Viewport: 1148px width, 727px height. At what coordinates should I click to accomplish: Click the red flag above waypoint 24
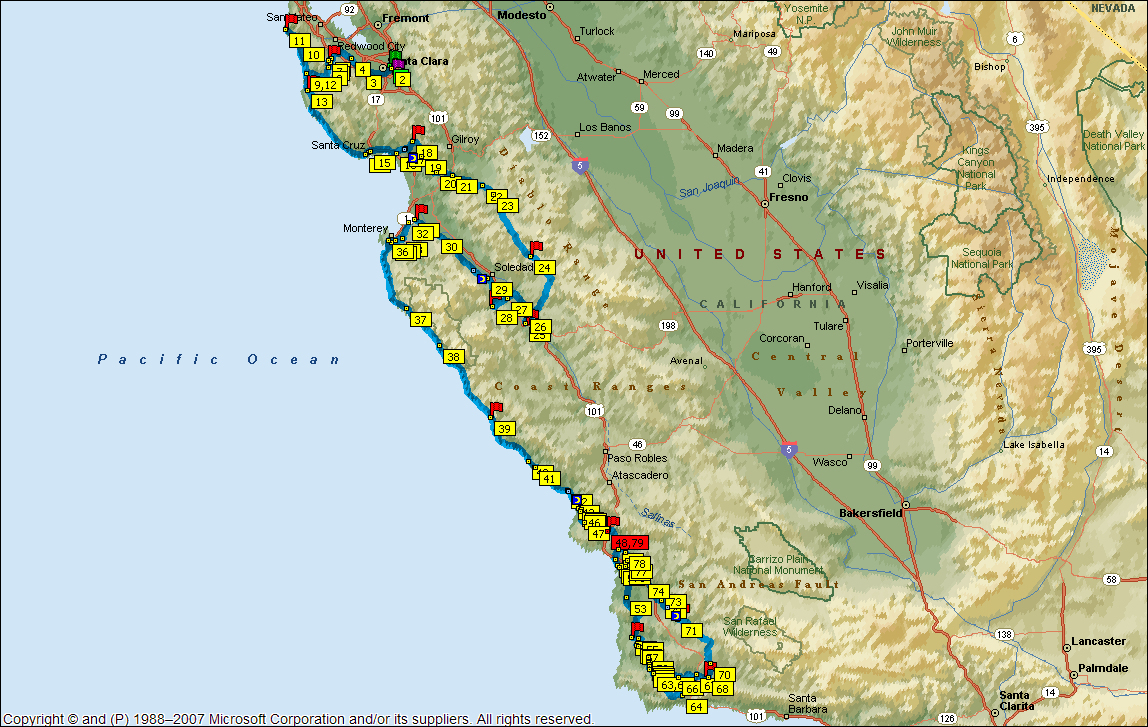(x=536, y=247)
